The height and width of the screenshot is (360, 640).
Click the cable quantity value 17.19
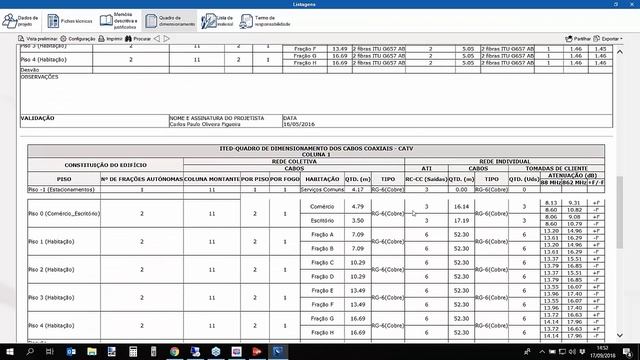pos(461,220)
